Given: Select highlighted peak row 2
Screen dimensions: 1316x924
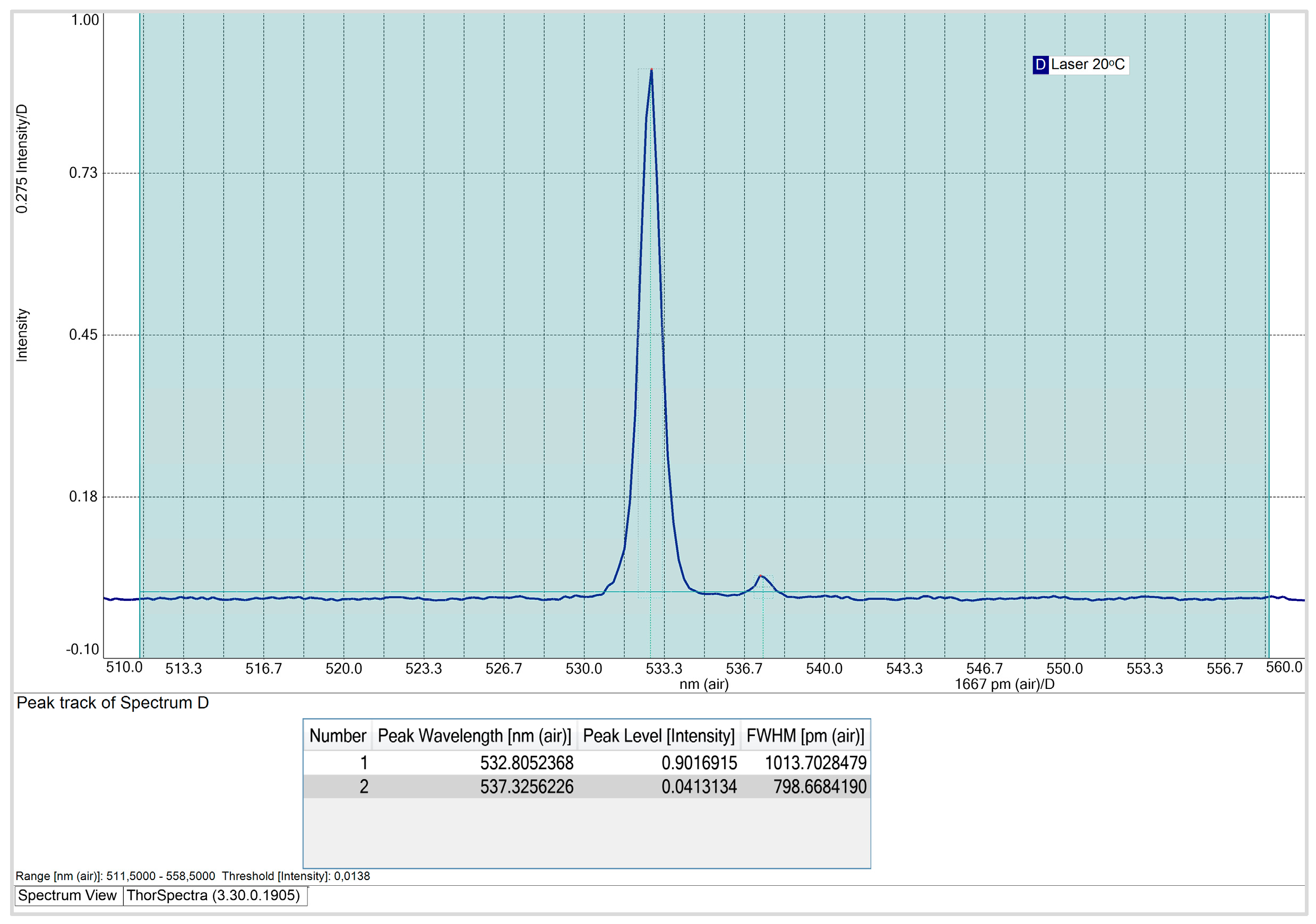Looking at the screenshot, I should click(x=364, y=787).
